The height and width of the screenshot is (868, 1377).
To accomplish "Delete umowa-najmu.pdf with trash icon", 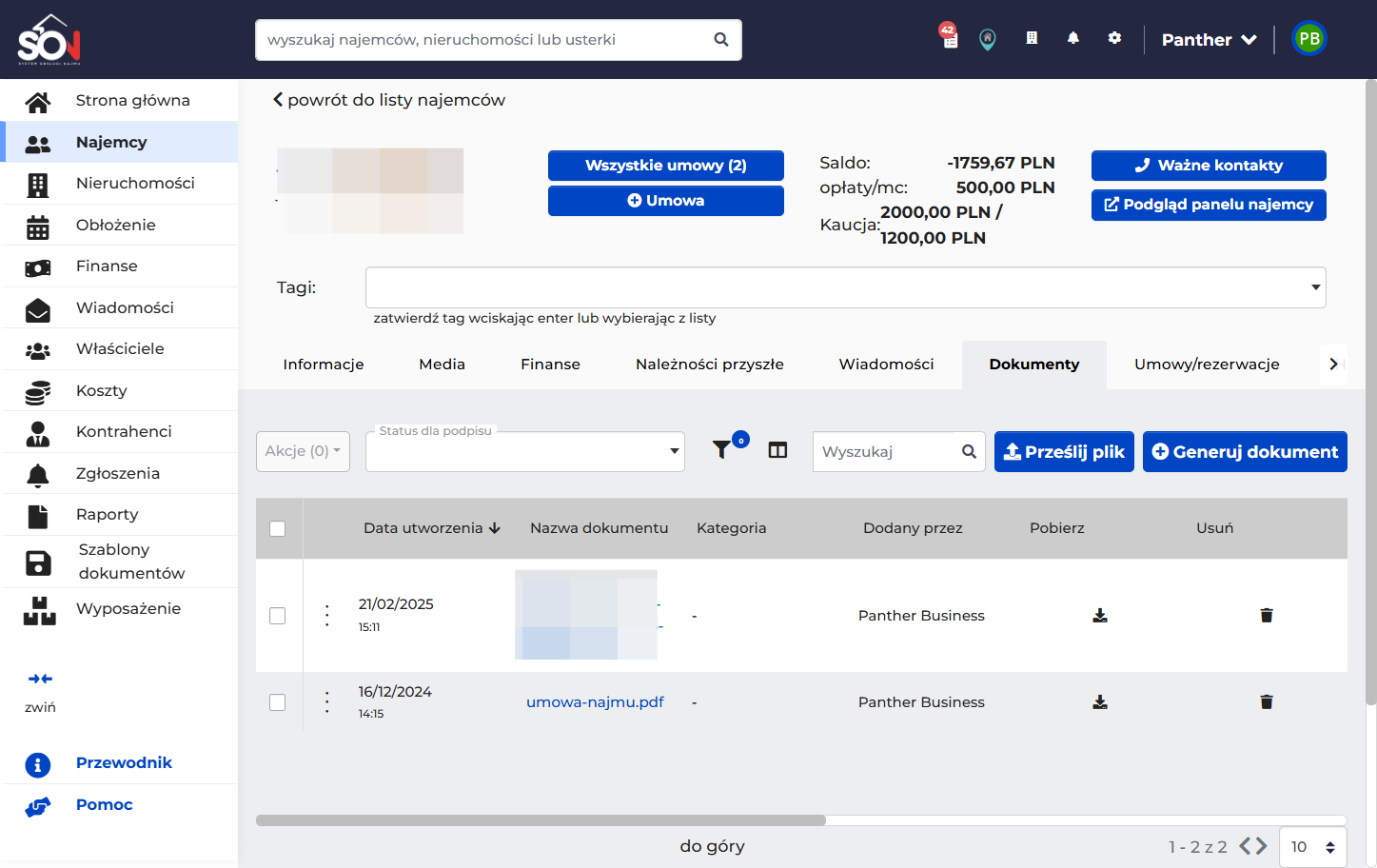I will [x=1267, y=702].
